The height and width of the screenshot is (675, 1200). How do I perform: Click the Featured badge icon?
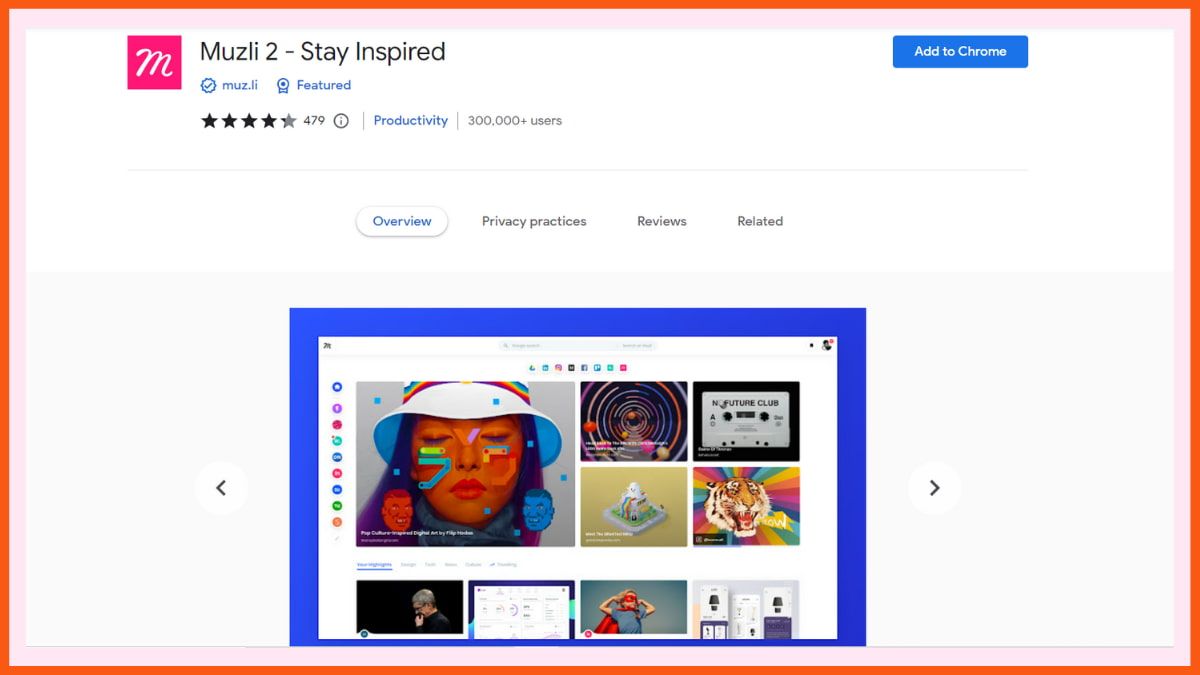[x=282, y=85]
